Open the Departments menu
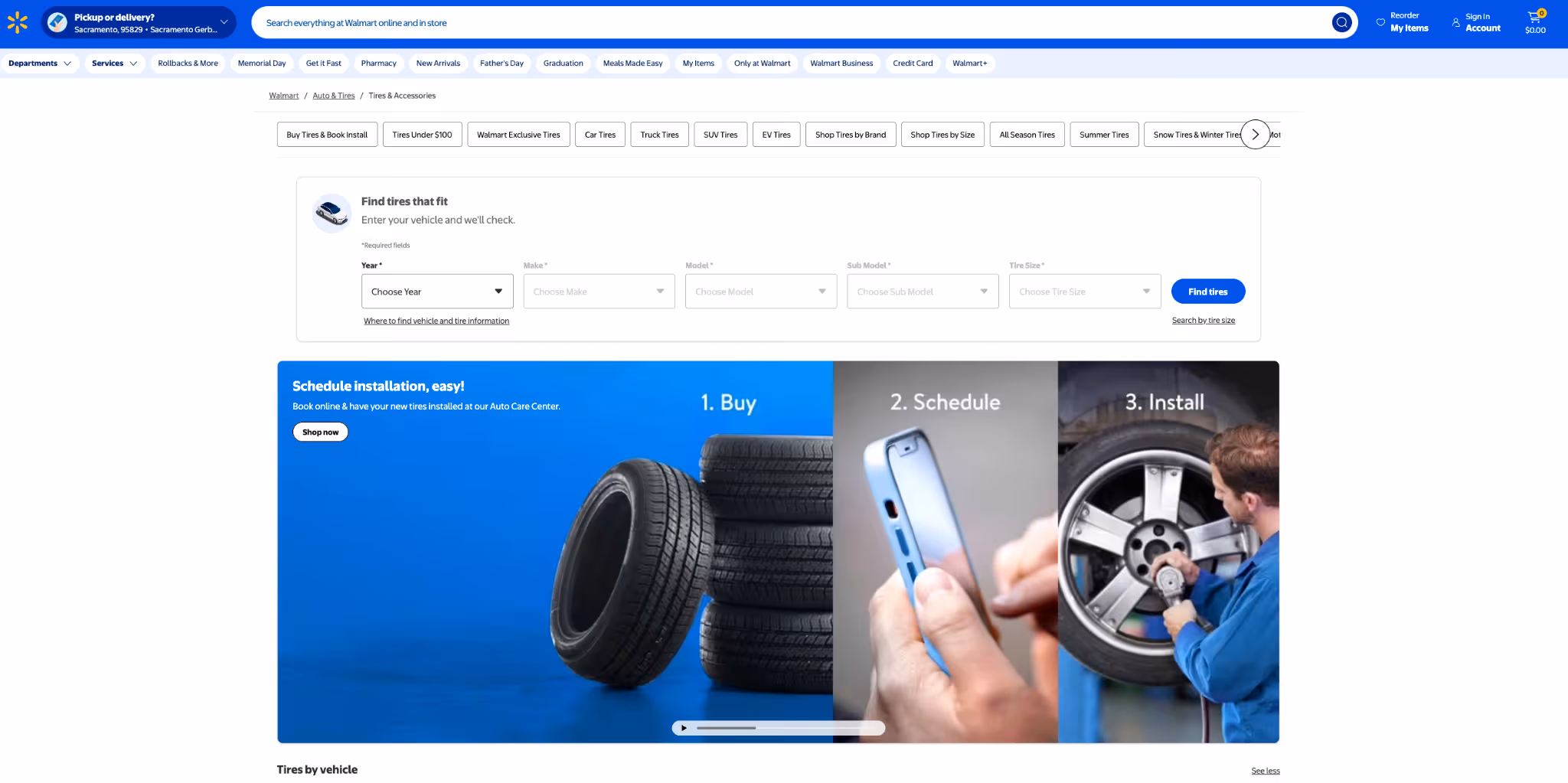 coord(40,64)
